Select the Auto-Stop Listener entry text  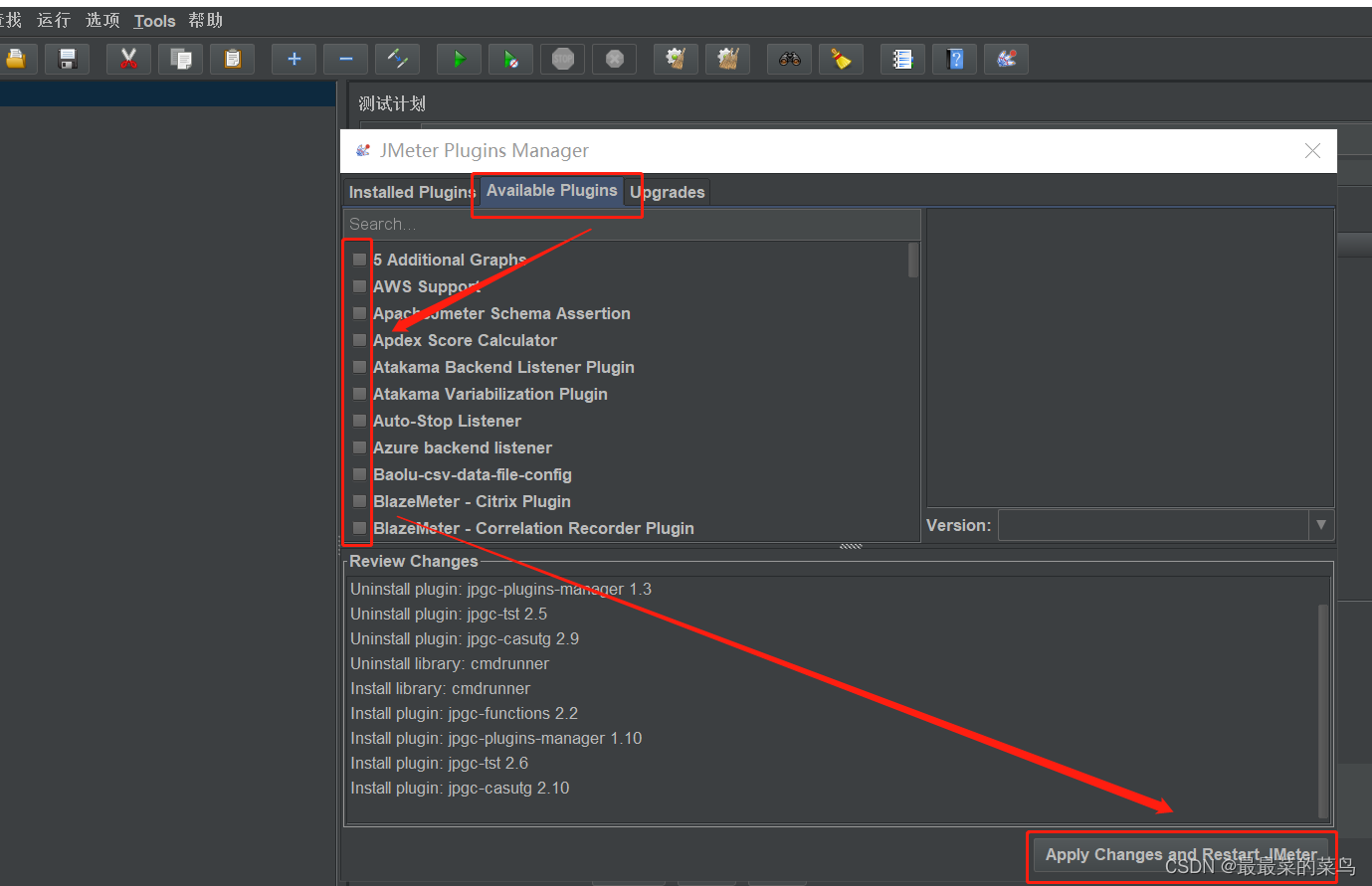pos(447,421)
